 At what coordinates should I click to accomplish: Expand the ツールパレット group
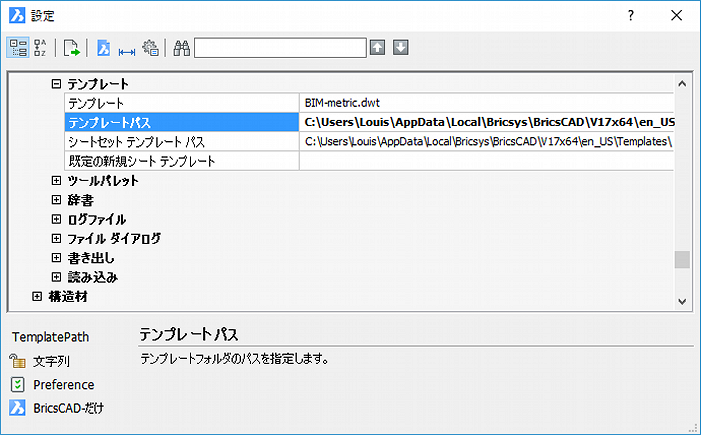click(56, 180)
